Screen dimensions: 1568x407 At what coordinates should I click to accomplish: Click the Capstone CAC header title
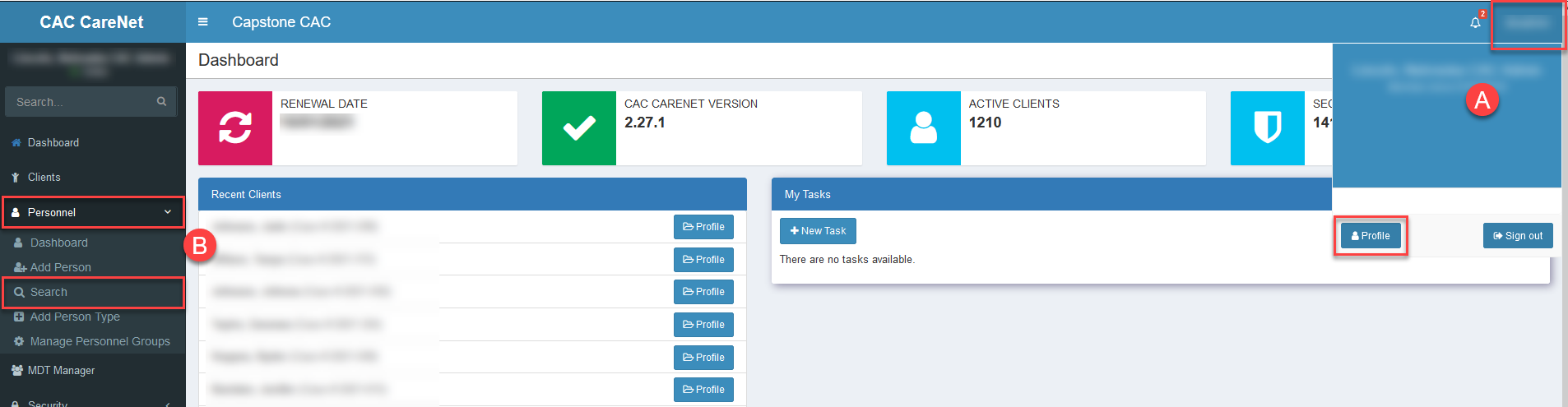point(281,22)
